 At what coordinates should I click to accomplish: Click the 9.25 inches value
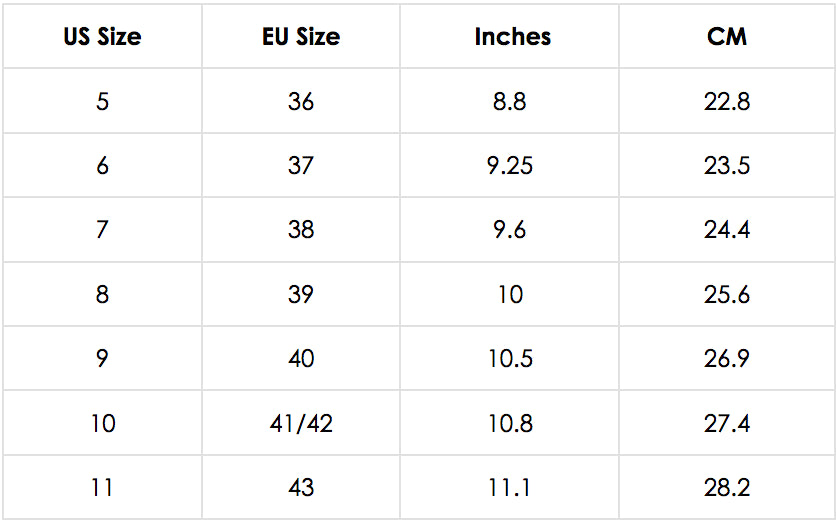509,165
